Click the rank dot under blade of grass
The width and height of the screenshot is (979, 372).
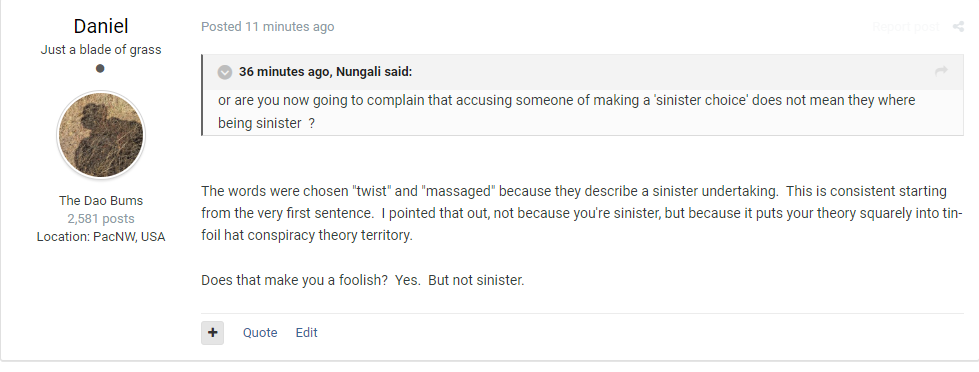(x=100, y=68)
